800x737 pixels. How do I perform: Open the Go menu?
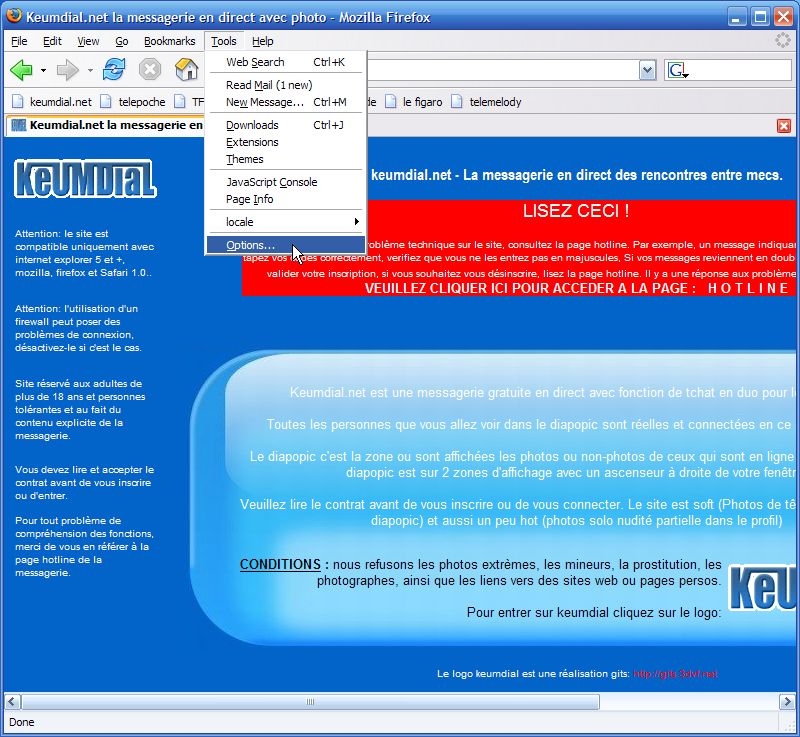pos(121,41)
